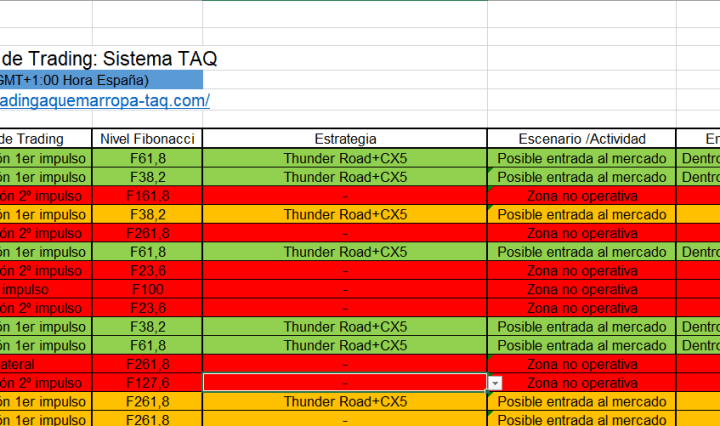The width and height of the screenshot is (720, 426).
Task: Click Thunder Road+CX5 in the orange F38,2 row
Action: tap(345, 214)
